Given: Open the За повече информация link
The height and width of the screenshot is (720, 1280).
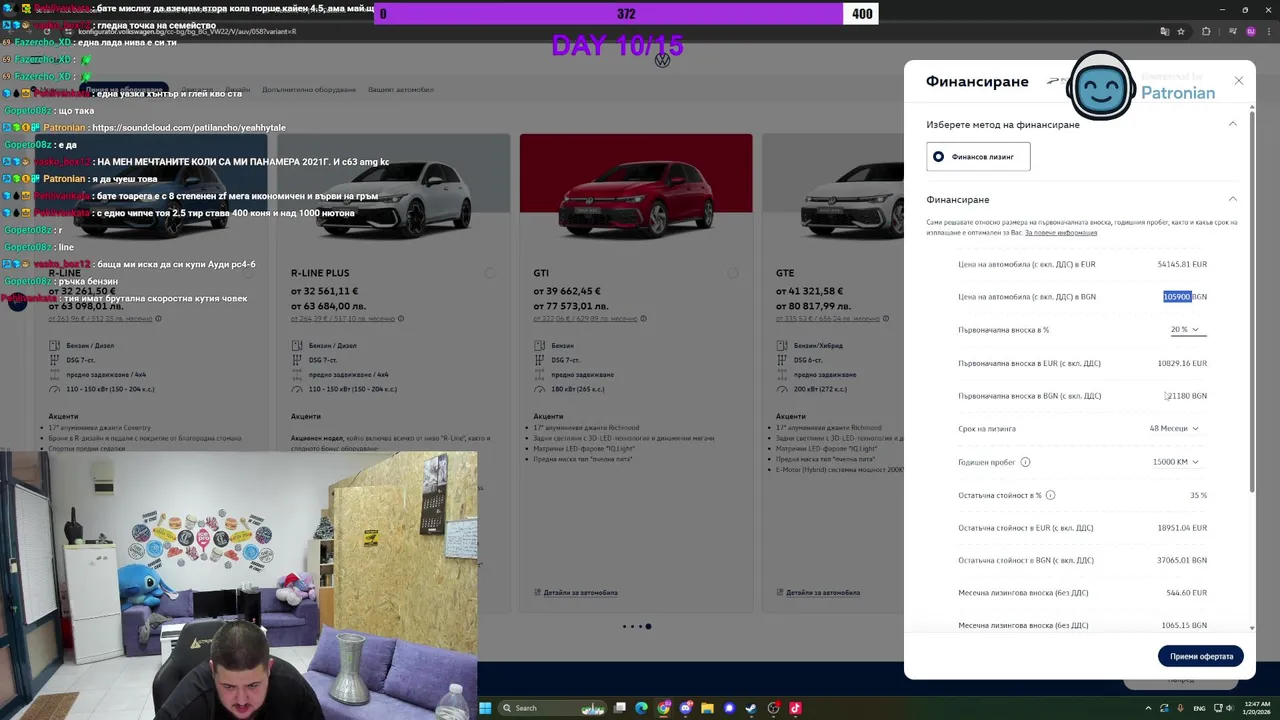Looking at the screenshot, I should point(1061,233).
